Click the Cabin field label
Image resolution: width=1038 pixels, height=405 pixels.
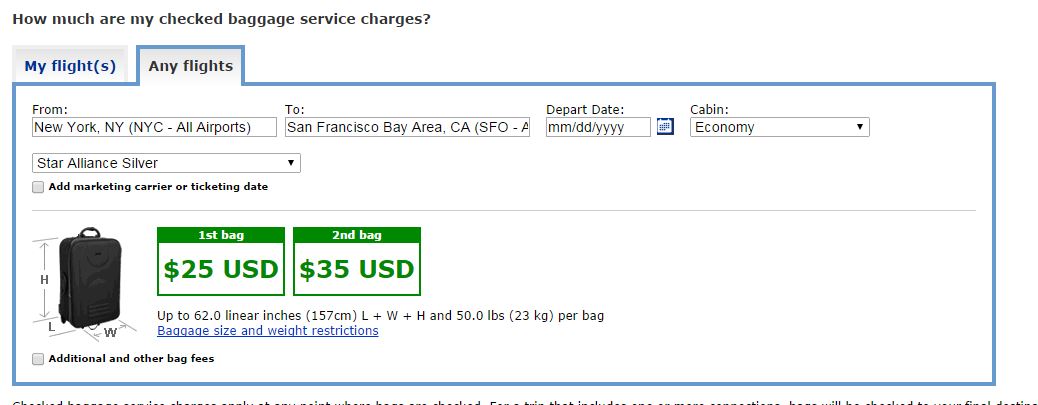pos(709,110)
